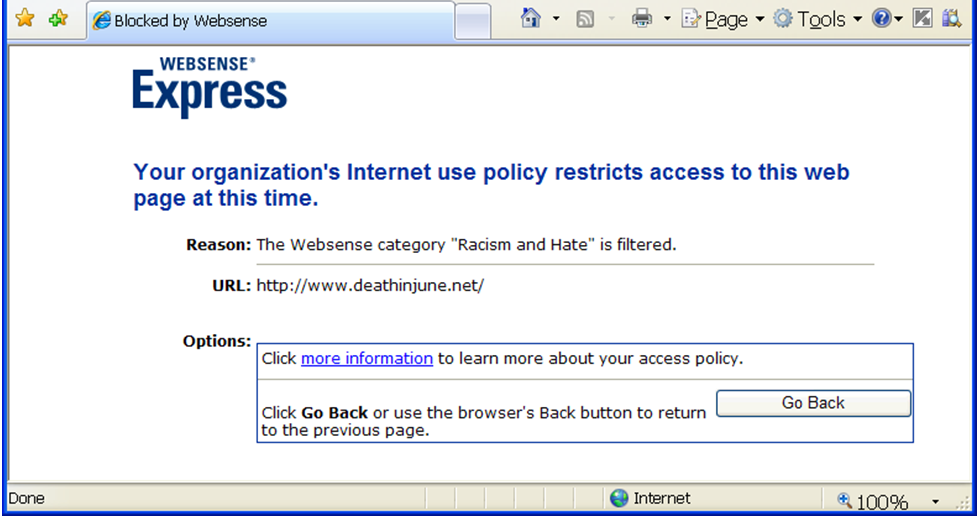Click the Add to Favorites star-plus icon
The width and height of the screenshot is (979, 518).
click(58, 19)
